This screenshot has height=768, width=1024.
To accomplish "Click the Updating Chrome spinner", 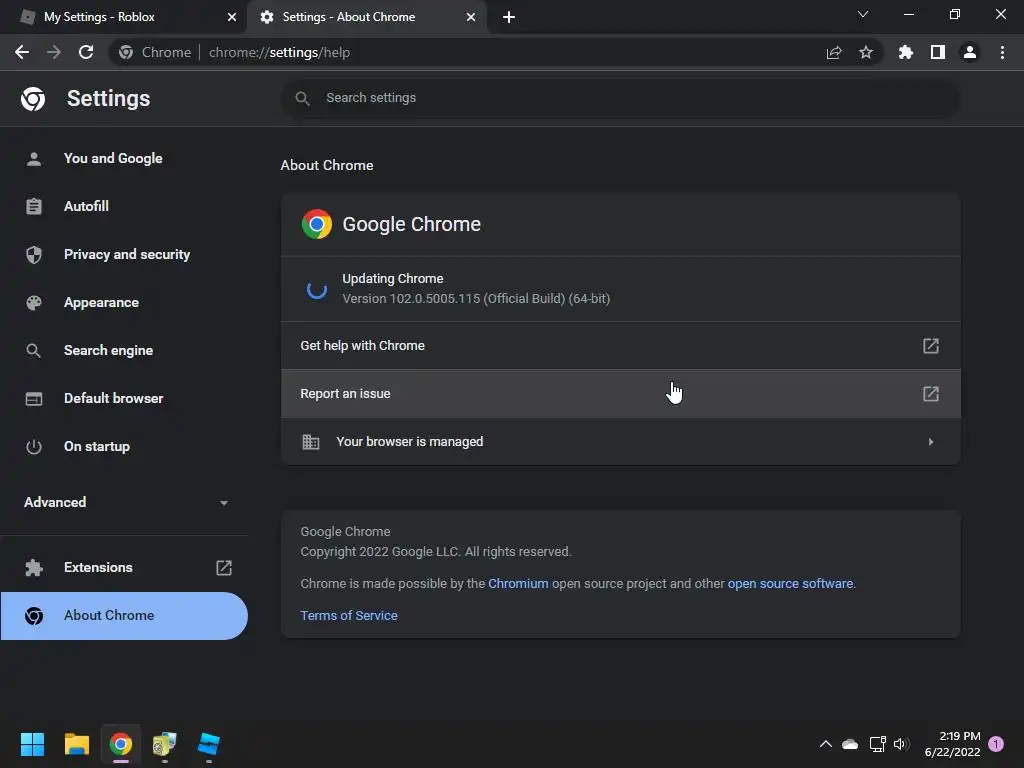I will tap(317, 289).
